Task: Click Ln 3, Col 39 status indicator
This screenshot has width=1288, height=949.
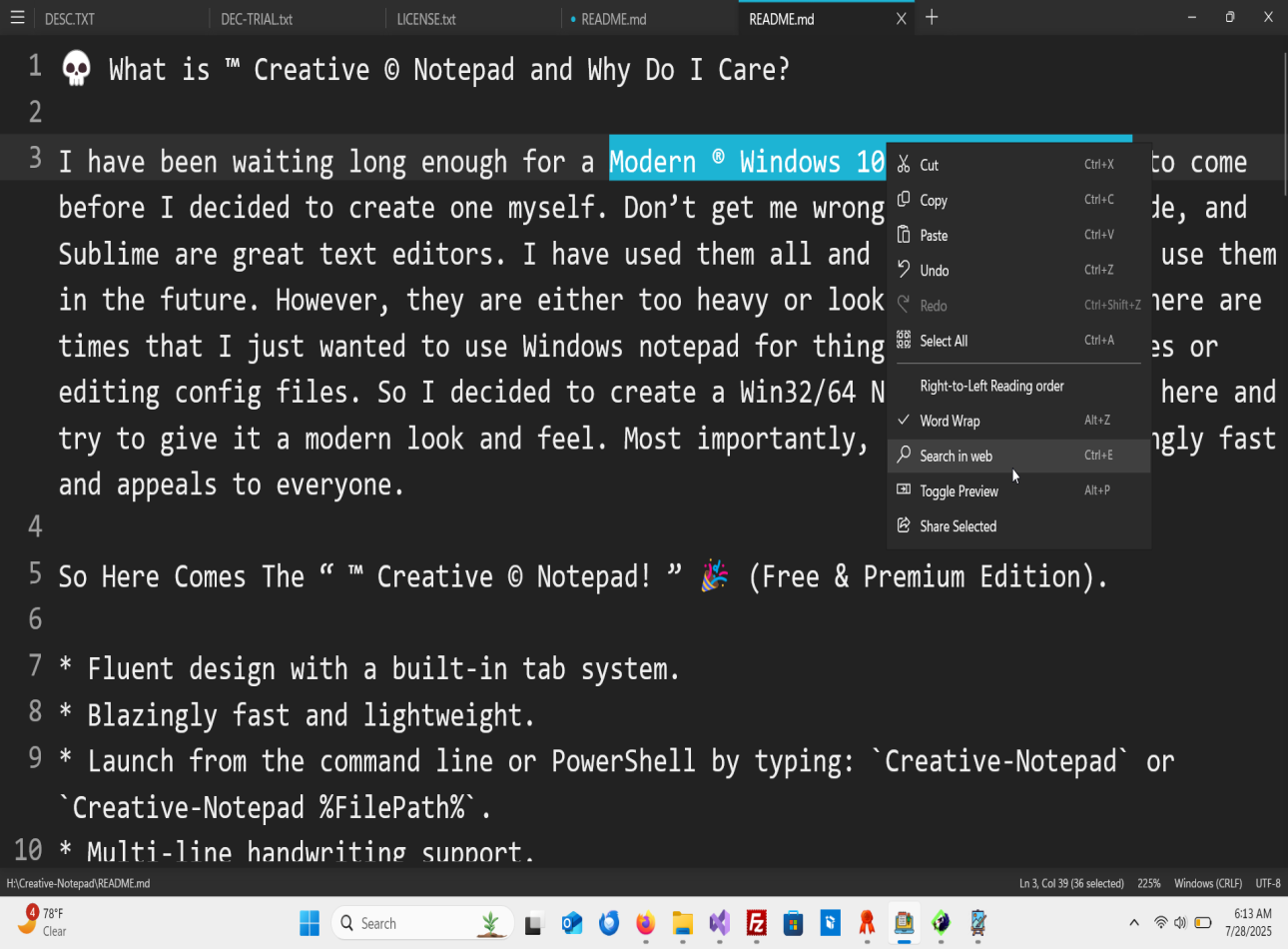Action: coord(1071,883)
